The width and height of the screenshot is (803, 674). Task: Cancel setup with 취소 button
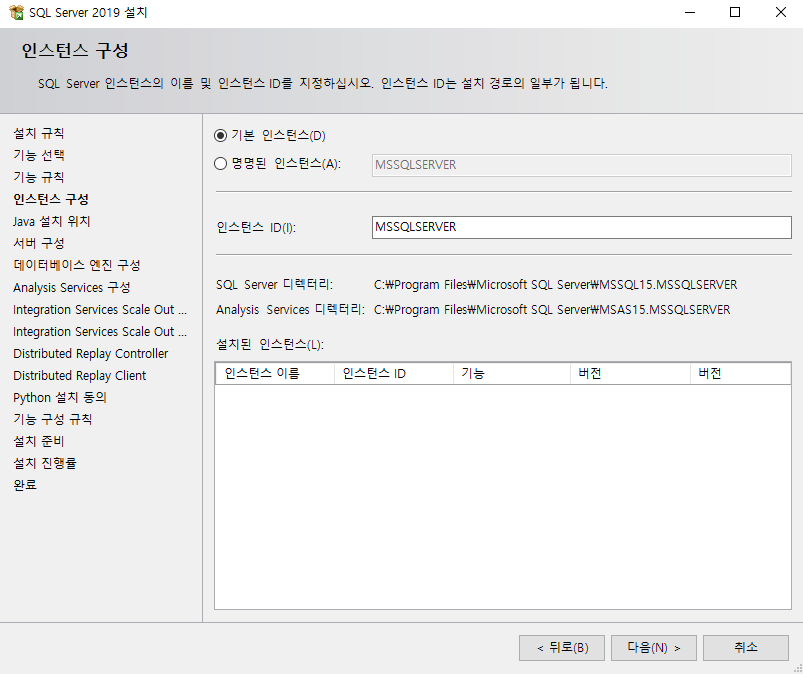point(746,648)
